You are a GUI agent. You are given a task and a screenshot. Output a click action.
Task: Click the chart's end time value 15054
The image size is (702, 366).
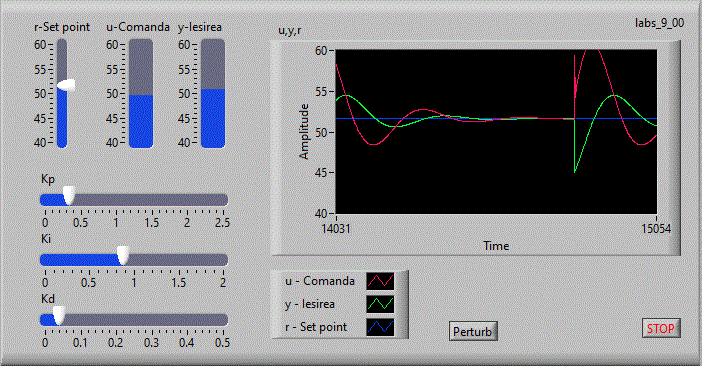(656, 229)
